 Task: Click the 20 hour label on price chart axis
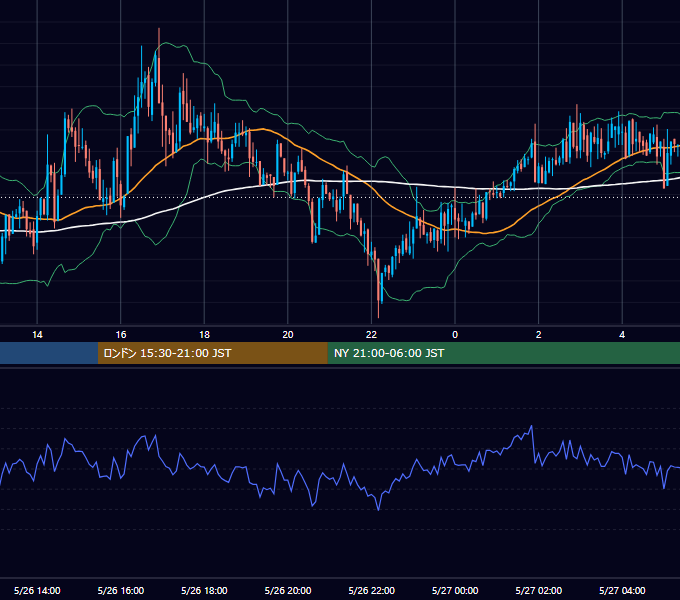[x=288, y=335]
